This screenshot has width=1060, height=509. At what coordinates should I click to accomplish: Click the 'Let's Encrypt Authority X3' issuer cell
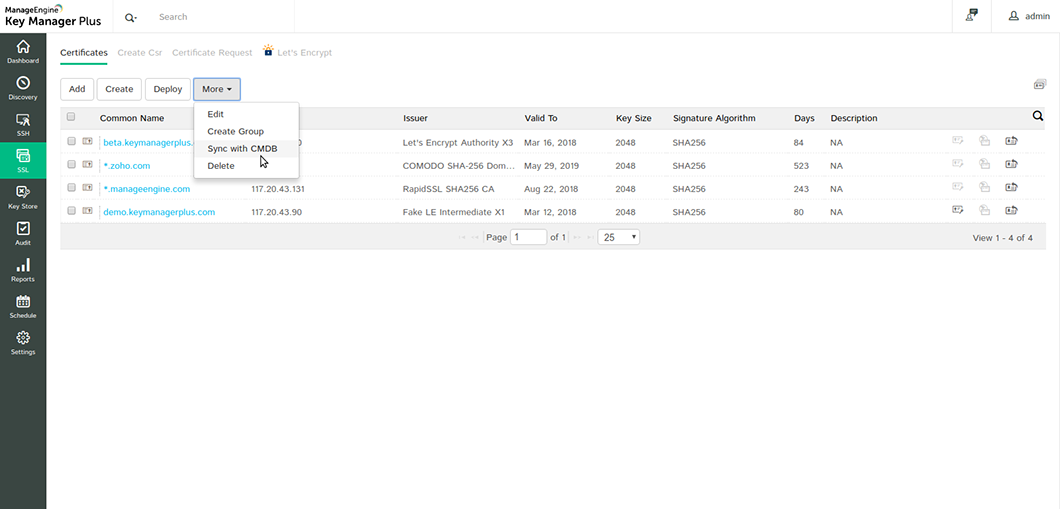[x=458, y=143]
